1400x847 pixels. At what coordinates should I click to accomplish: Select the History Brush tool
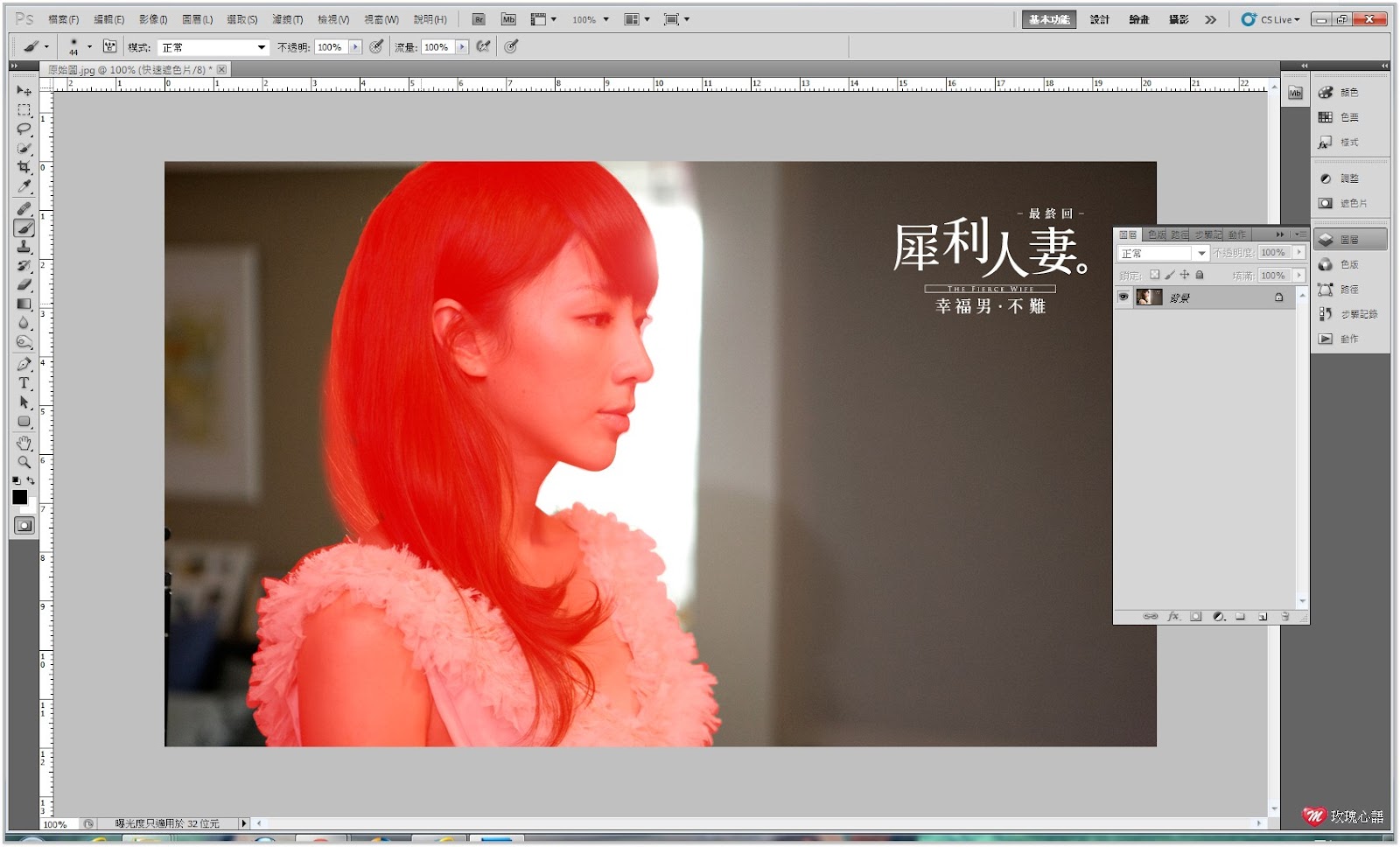click(24, 266)
